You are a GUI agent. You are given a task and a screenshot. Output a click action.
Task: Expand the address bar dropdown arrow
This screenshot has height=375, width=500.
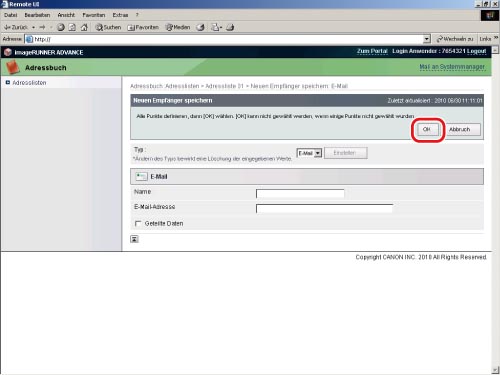[427, 39]
